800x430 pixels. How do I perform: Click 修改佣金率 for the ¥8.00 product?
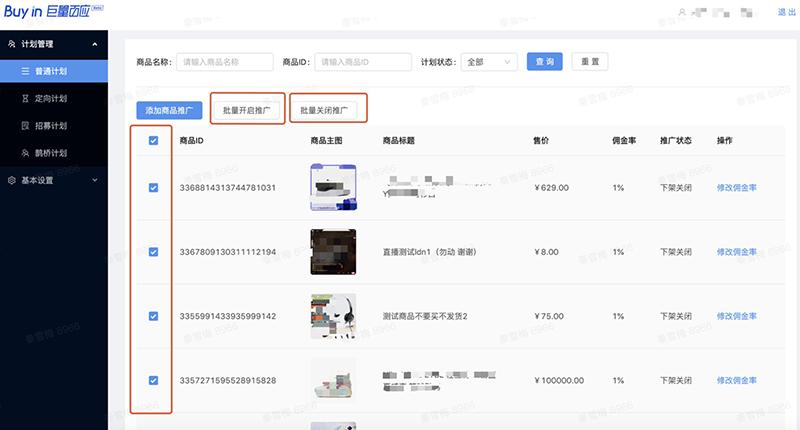pyautogui.click(x=737, y=252)
